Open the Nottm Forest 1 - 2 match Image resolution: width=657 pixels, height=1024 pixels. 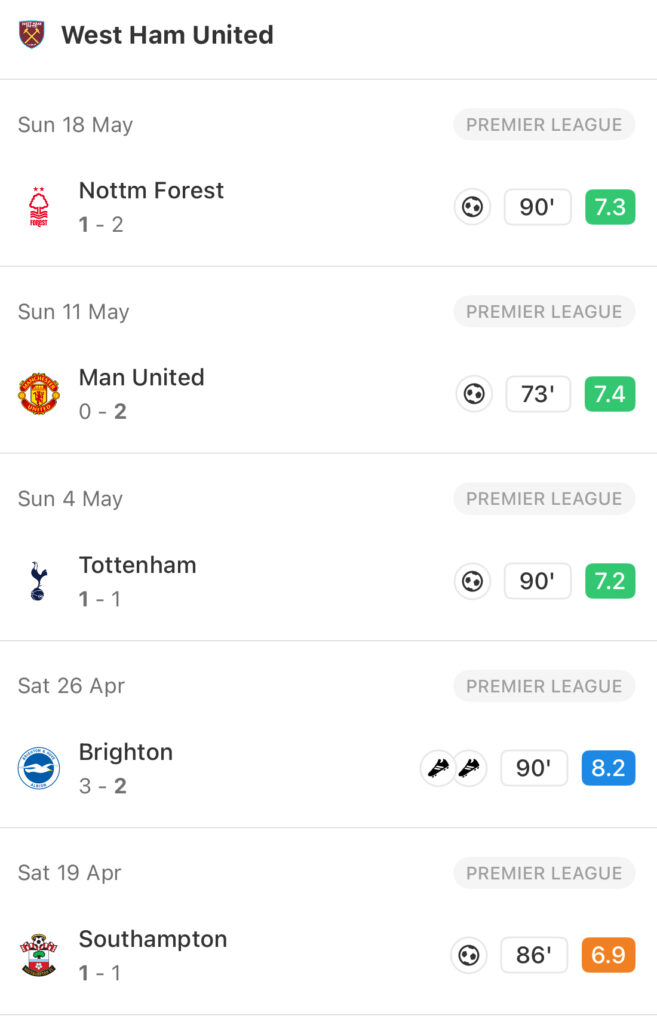click(x=328, y=207)
